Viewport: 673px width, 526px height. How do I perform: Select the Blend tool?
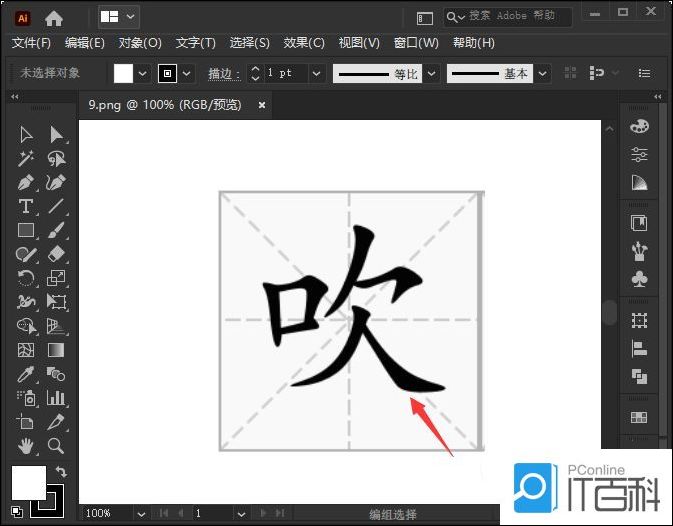pyautogui.click(x=56, y=374)
